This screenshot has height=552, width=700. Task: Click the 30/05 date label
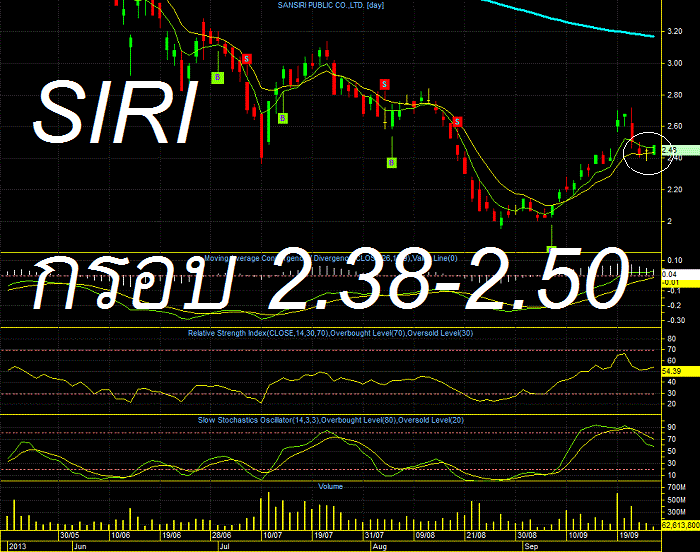70,535
